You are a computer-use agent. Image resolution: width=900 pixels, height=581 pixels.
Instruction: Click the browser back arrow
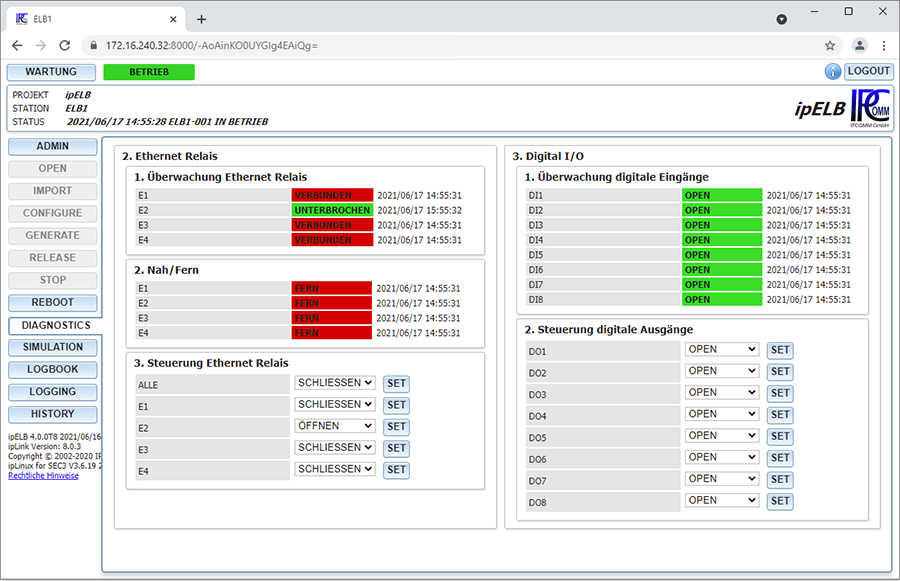pos(17,46)
